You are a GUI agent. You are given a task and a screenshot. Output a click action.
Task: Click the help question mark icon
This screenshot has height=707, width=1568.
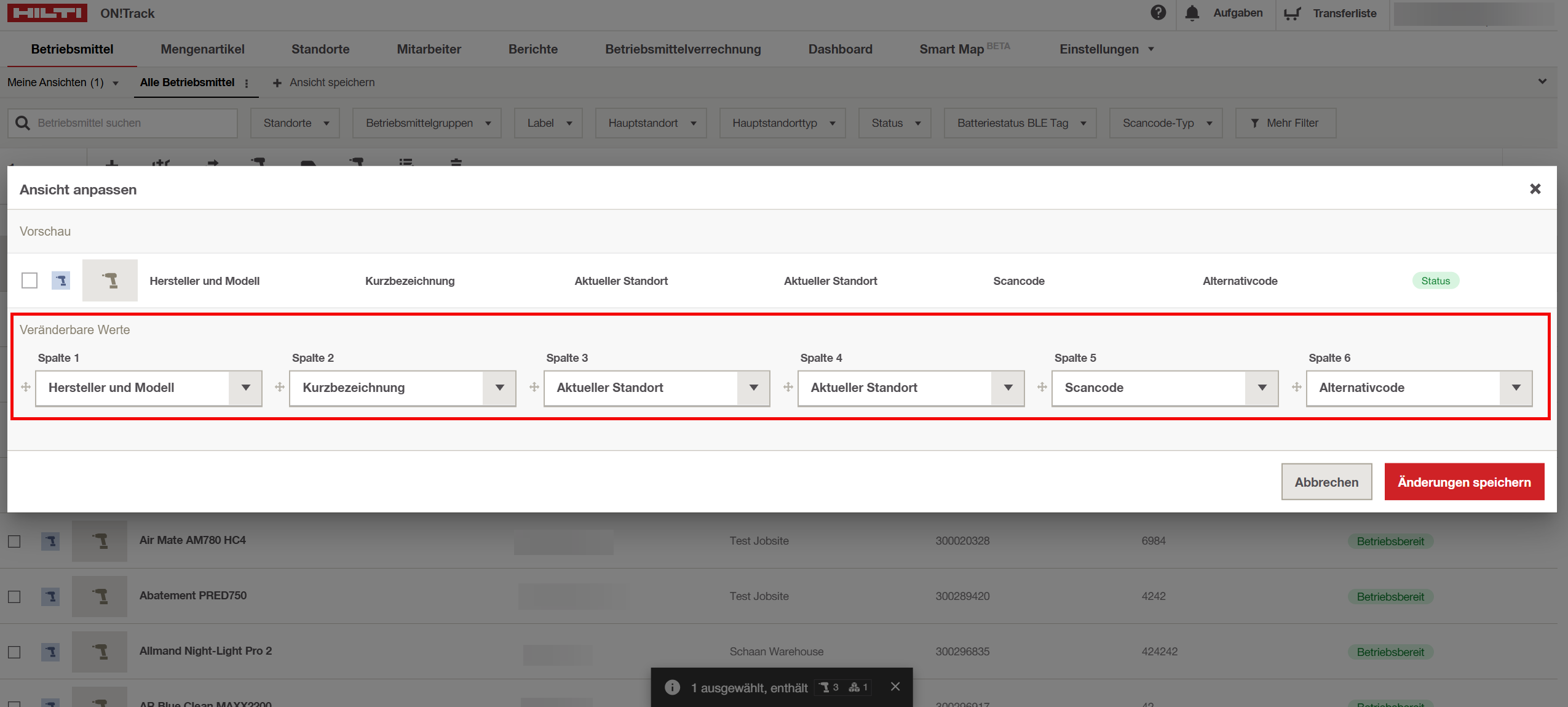click(1158, 13)
